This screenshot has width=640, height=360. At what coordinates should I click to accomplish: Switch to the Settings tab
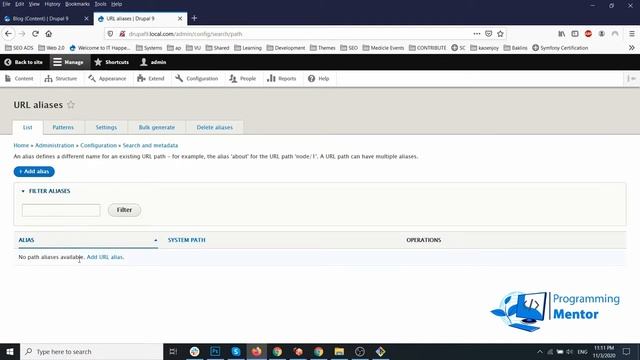pos(106,127)
